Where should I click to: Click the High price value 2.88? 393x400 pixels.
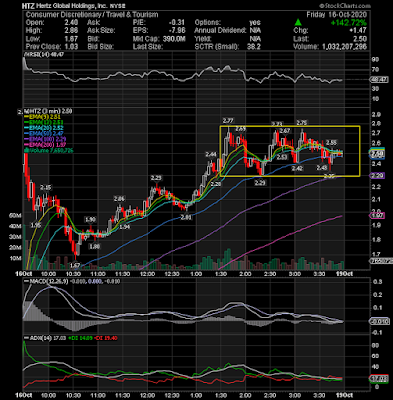pos(71,31)
